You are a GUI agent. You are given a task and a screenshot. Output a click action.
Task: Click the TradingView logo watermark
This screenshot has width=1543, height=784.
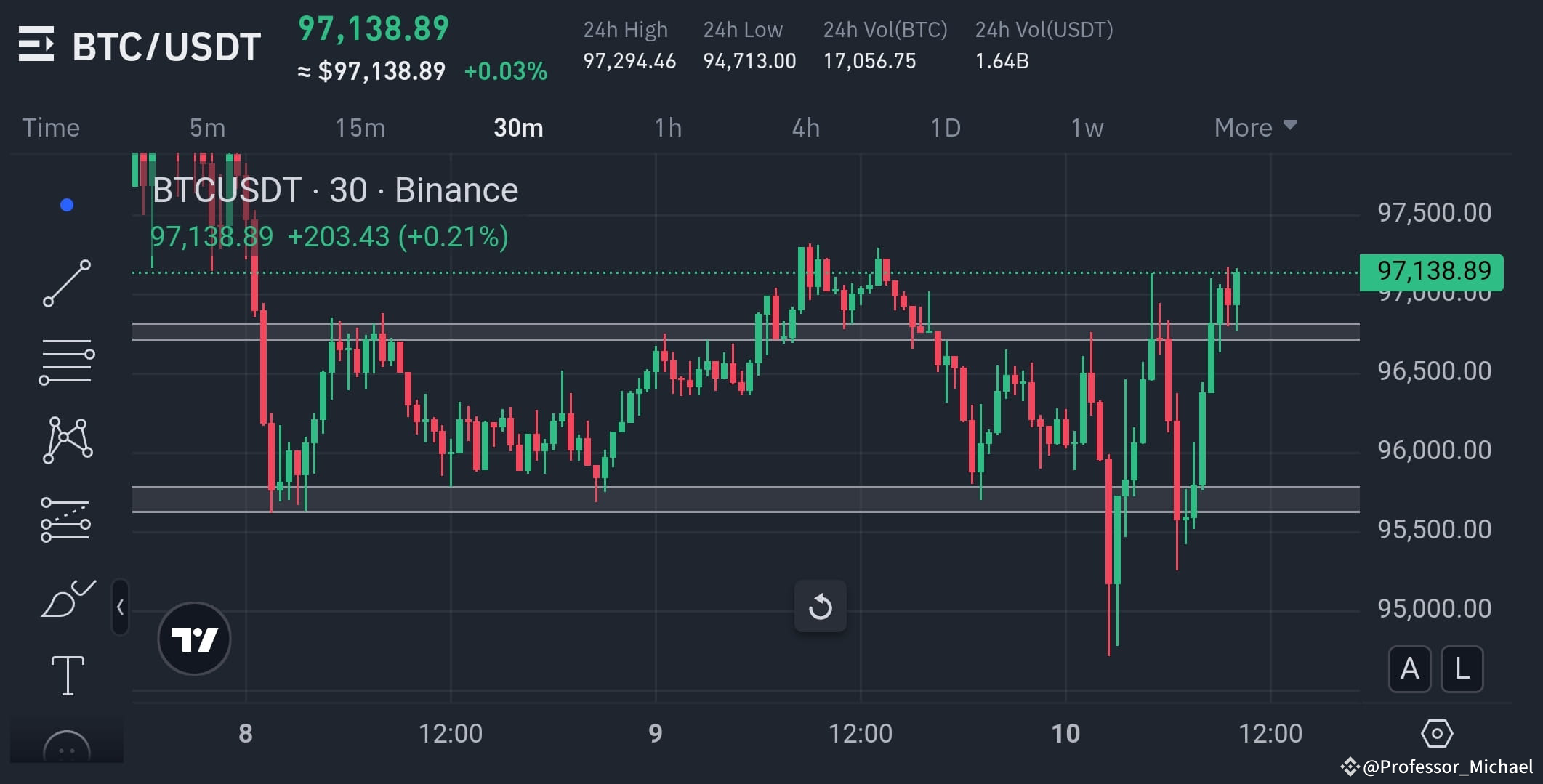click(x=194, y=638)
